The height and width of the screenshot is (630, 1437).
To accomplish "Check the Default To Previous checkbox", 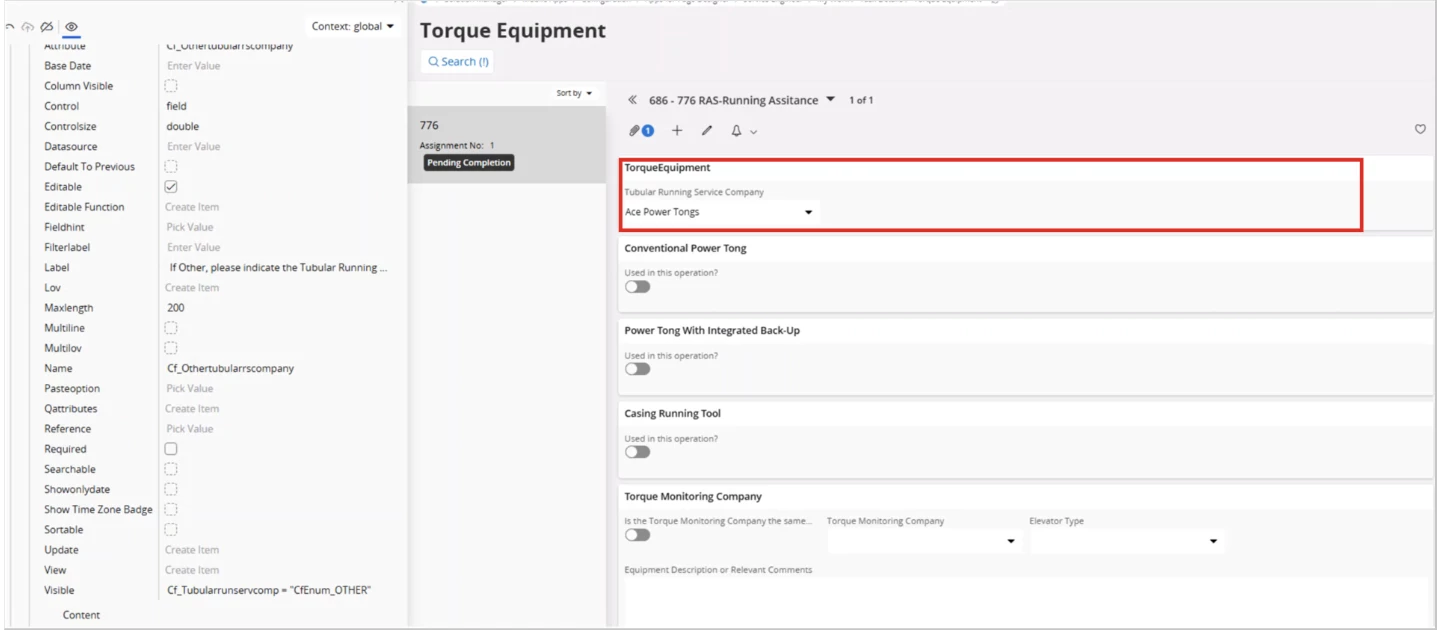I will (x=171, y=166).
